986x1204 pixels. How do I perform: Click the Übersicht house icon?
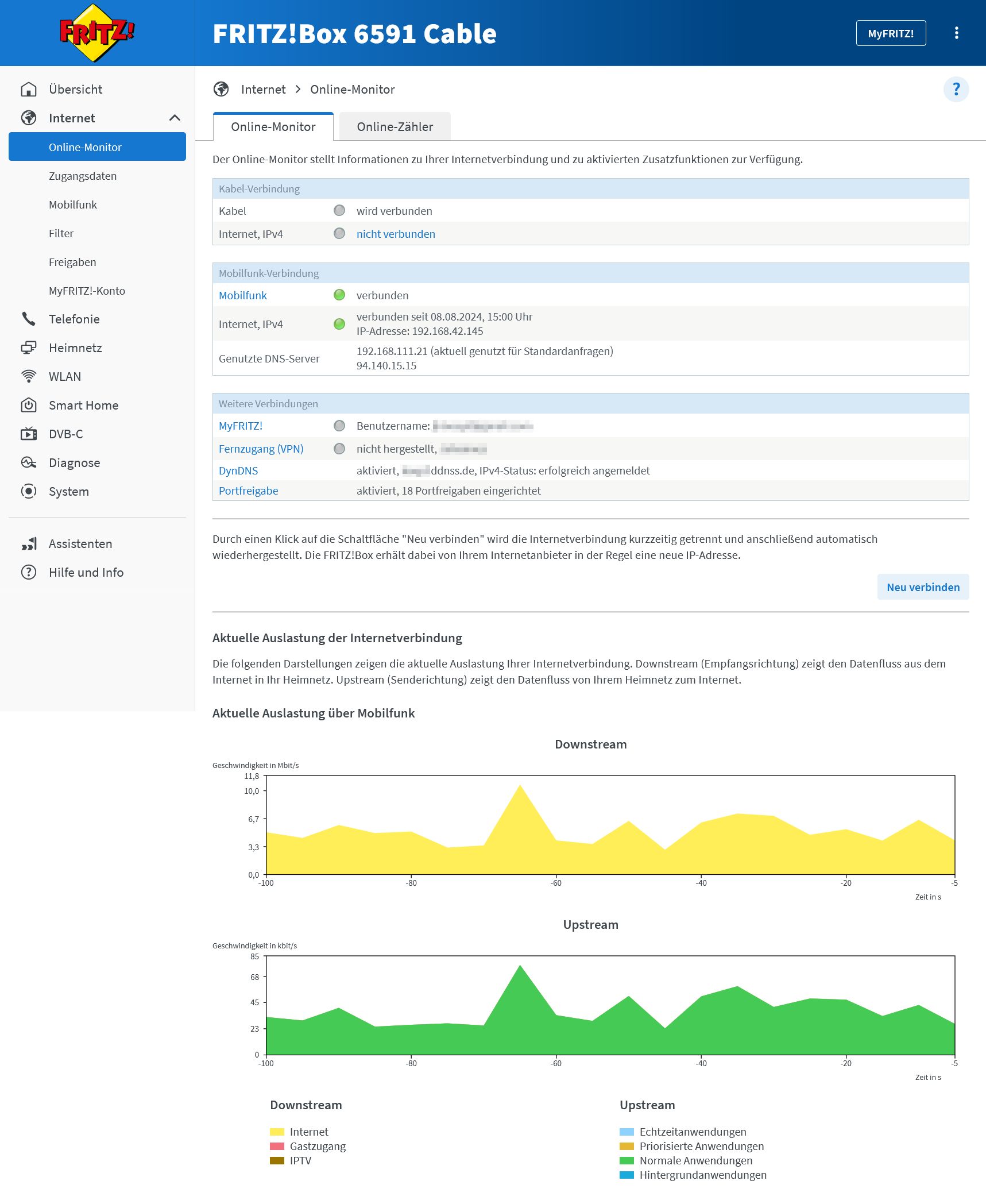pyautogui.click(x=29, y=89)
